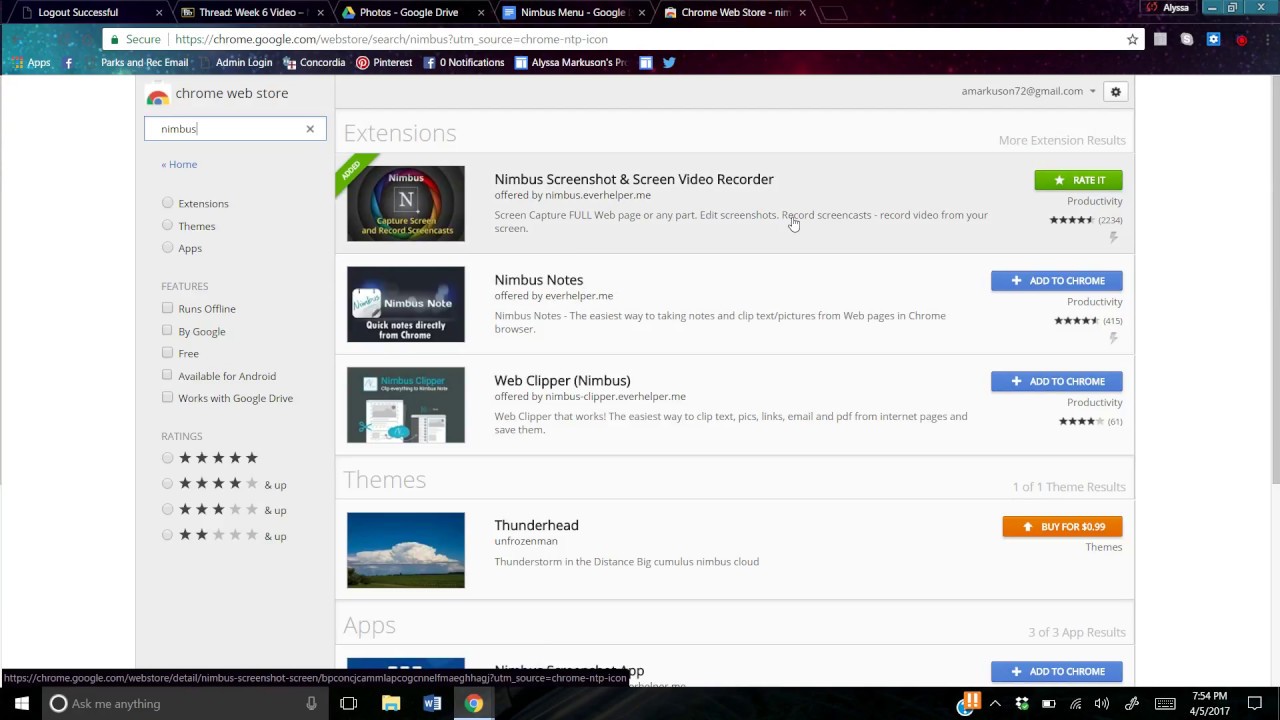Open the Nimbus Notes thumbnail

tap(406, 304)
